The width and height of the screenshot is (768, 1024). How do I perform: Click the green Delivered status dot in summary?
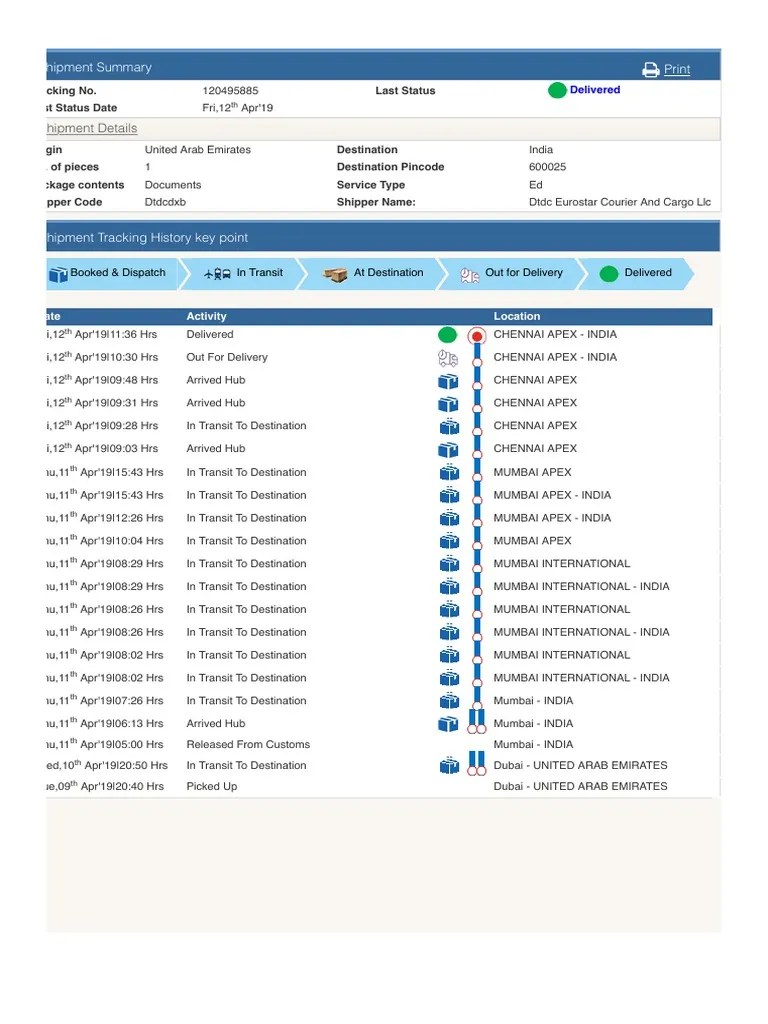(x=557, y=90)
